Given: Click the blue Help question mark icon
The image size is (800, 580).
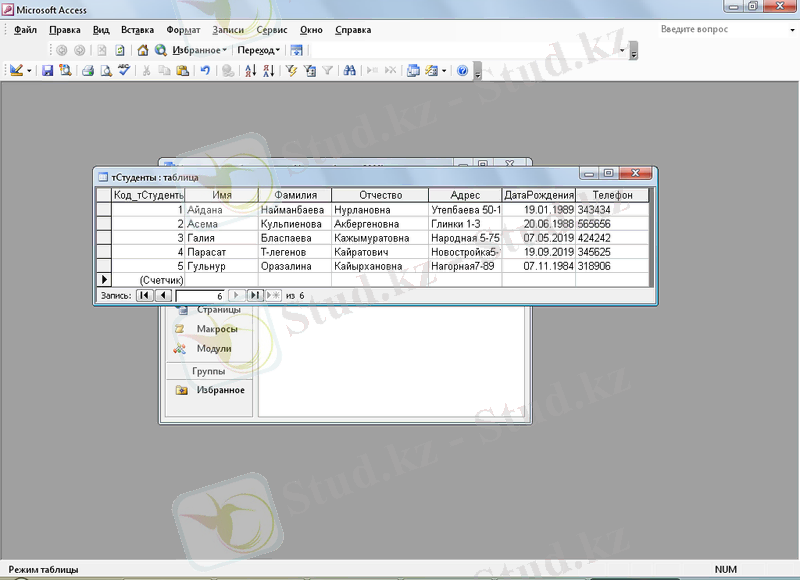Looking at the screenshot, I should [462, 71].
